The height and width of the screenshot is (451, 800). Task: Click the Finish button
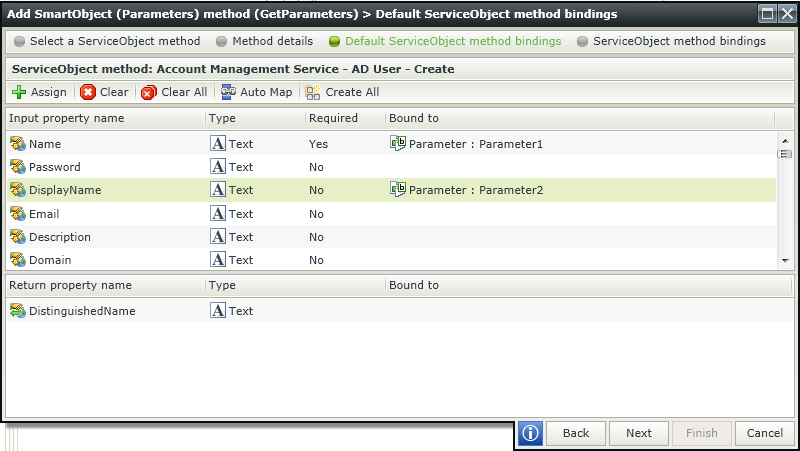(702, 433)
